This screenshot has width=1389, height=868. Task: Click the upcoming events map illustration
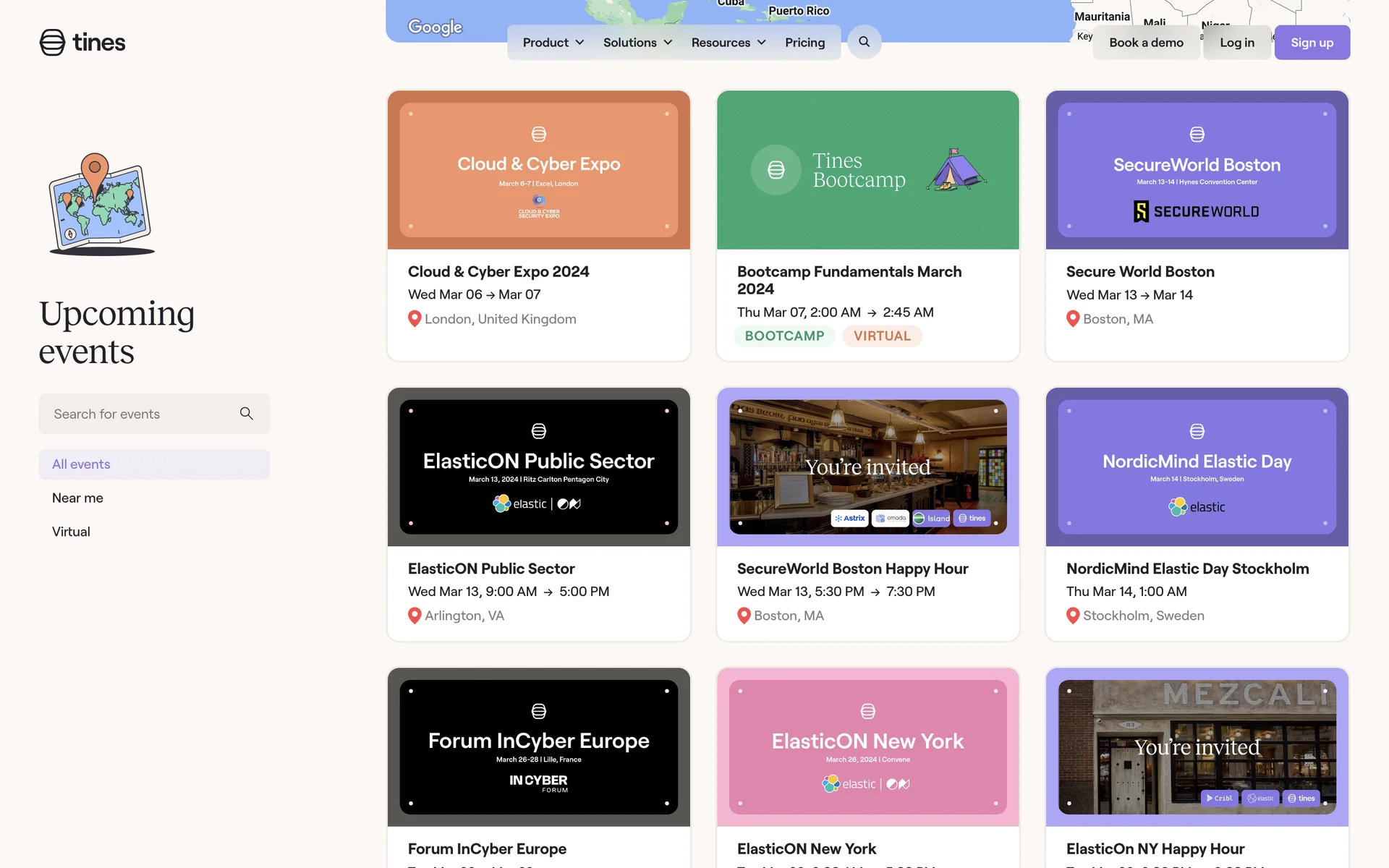(x=101, y=204)
